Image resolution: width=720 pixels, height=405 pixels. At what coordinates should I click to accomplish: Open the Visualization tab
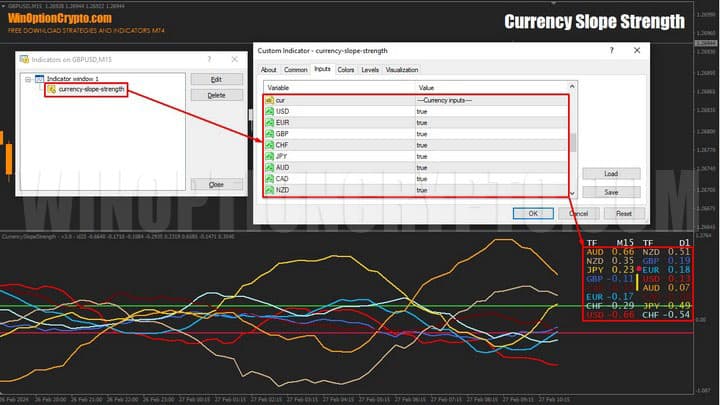pos(402,70)
